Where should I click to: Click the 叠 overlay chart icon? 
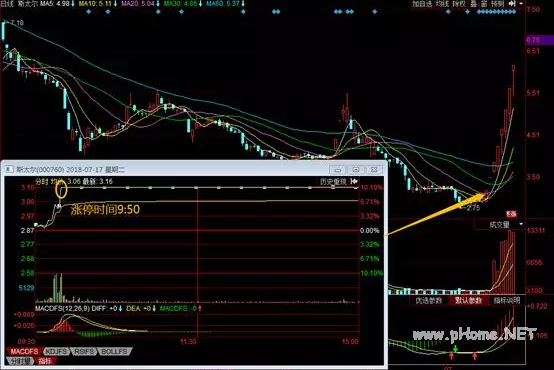click(474, 4)
